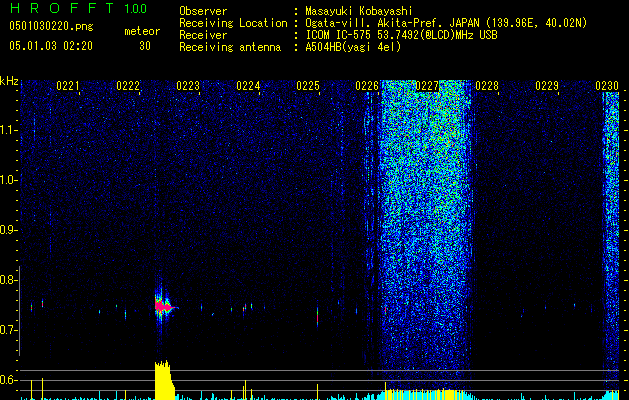This screenshot has width=629, height=400.
Task: Click the Receiving antenna field label
Action: point(230,47)
